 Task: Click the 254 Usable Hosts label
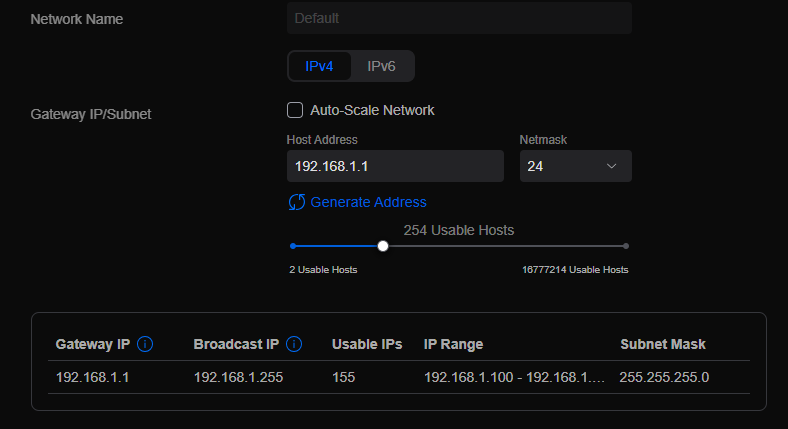click(459, 230)
